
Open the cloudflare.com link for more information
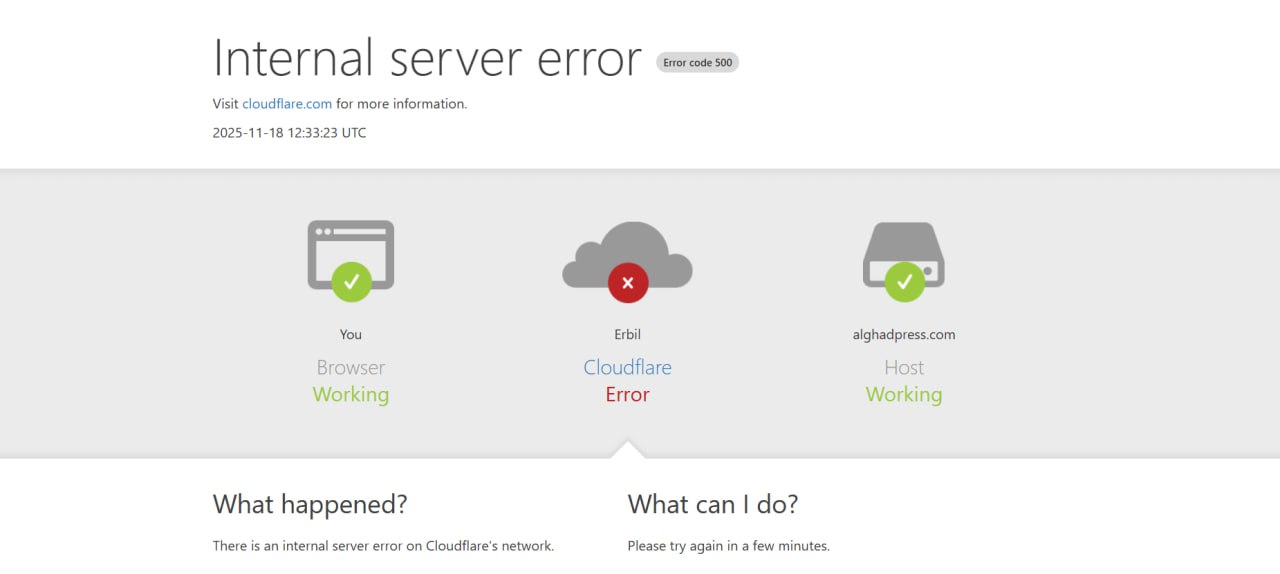point(287,104)
